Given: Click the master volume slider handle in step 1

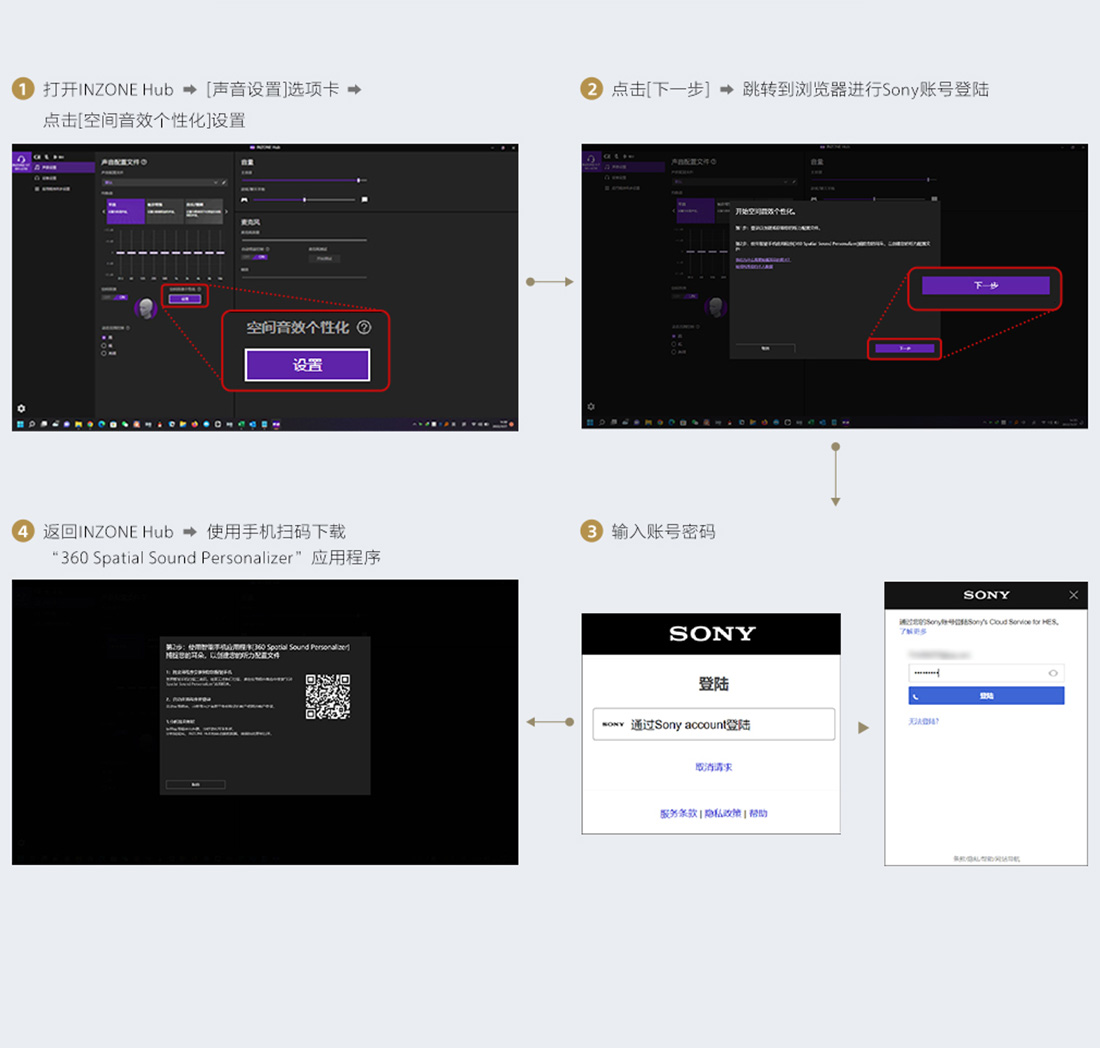Looking at the screenshot, I should [358, 180].
